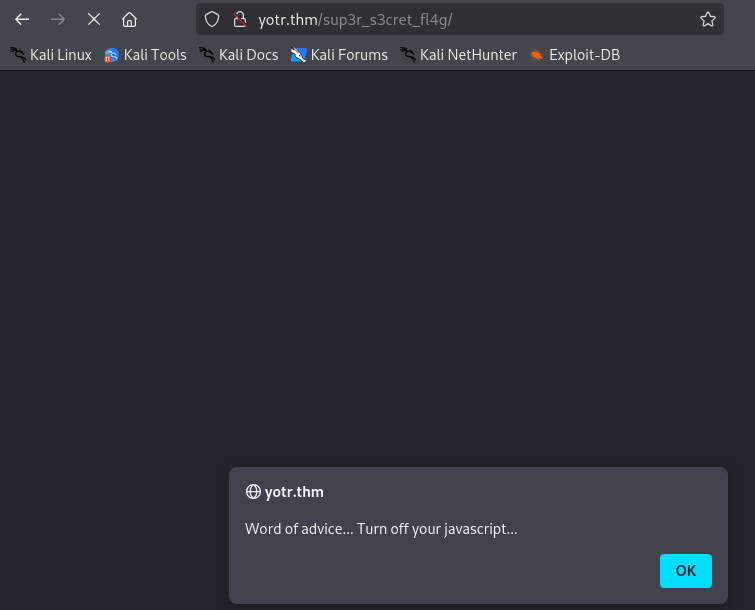View insecure connection padlock info

point(240,19)
